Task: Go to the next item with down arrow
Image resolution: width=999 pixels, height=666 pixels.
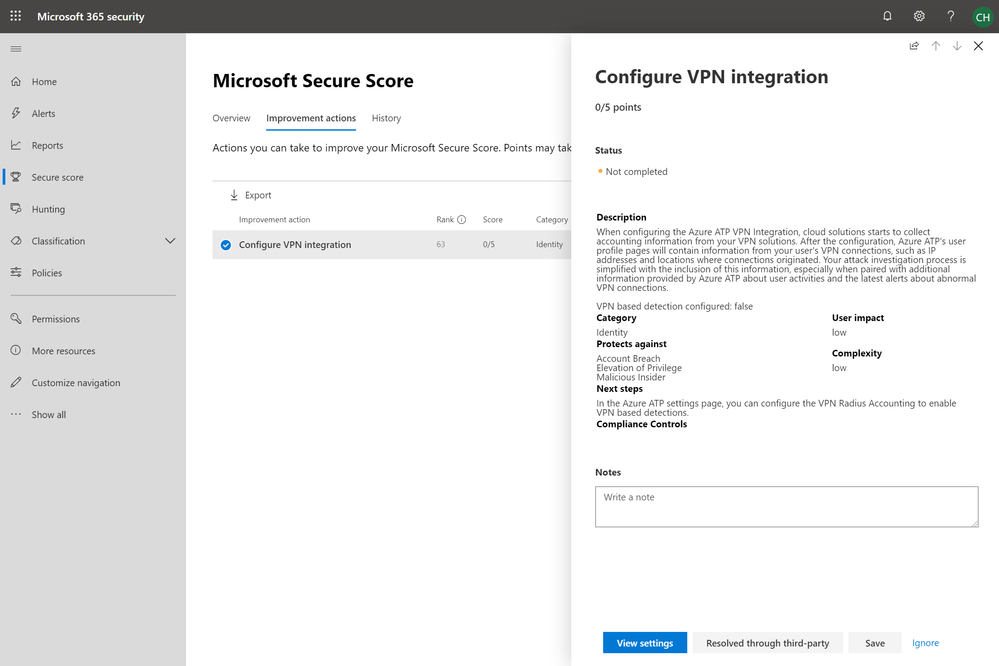Action: pos(957,46)
